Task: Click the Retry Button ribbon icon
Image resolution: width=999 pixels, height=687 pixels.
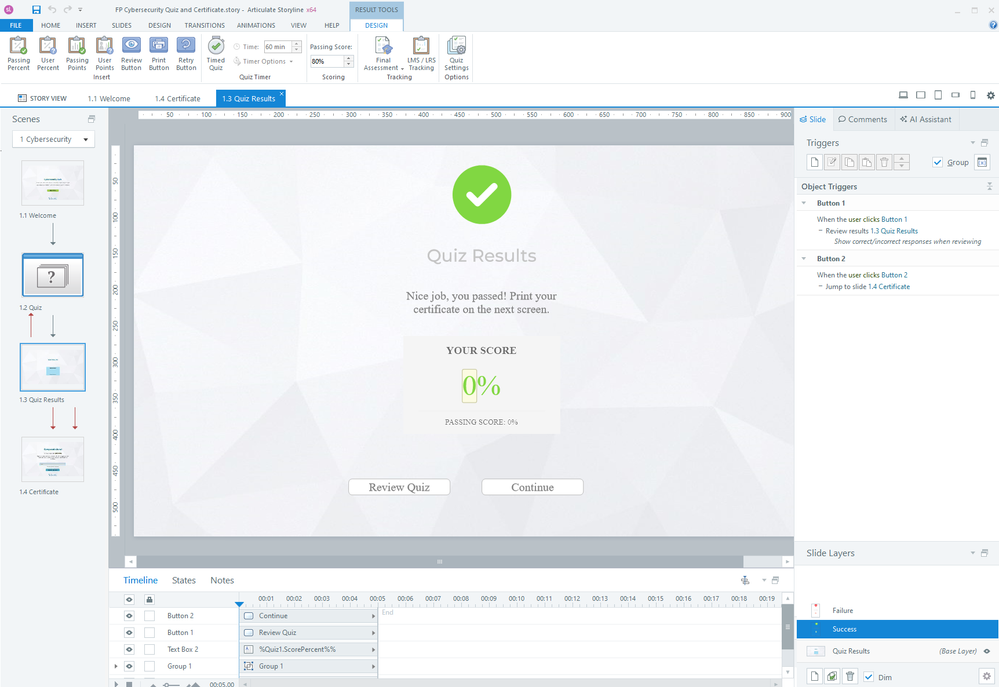Action: pos(186,52)
